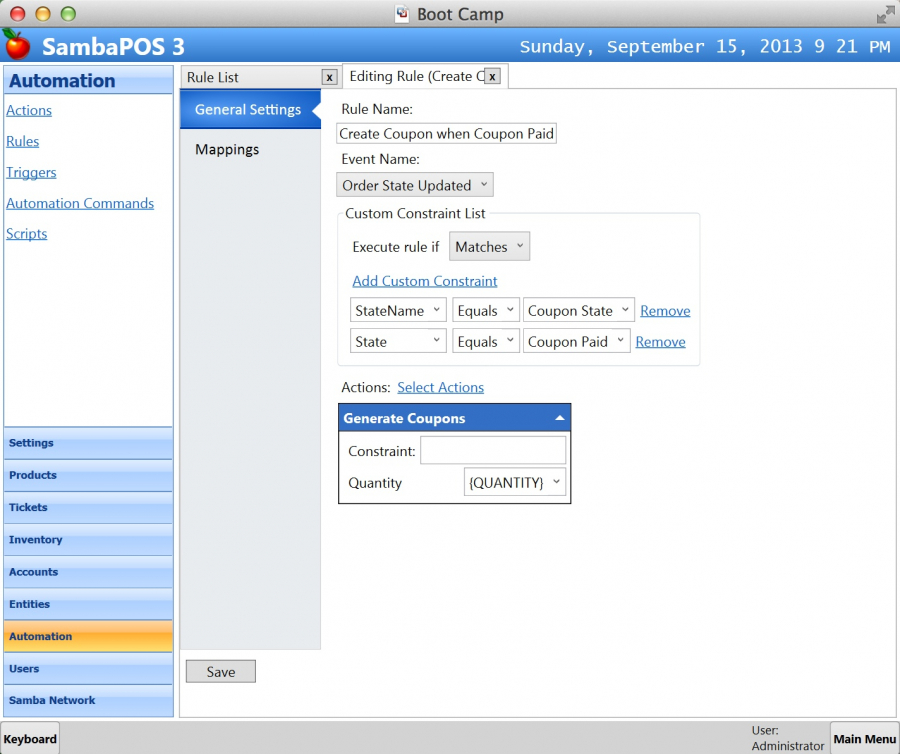The height and width of the screenshot is (754, 900).
Task: Open the Triggers automation page
Action: [x=31, y=172]
